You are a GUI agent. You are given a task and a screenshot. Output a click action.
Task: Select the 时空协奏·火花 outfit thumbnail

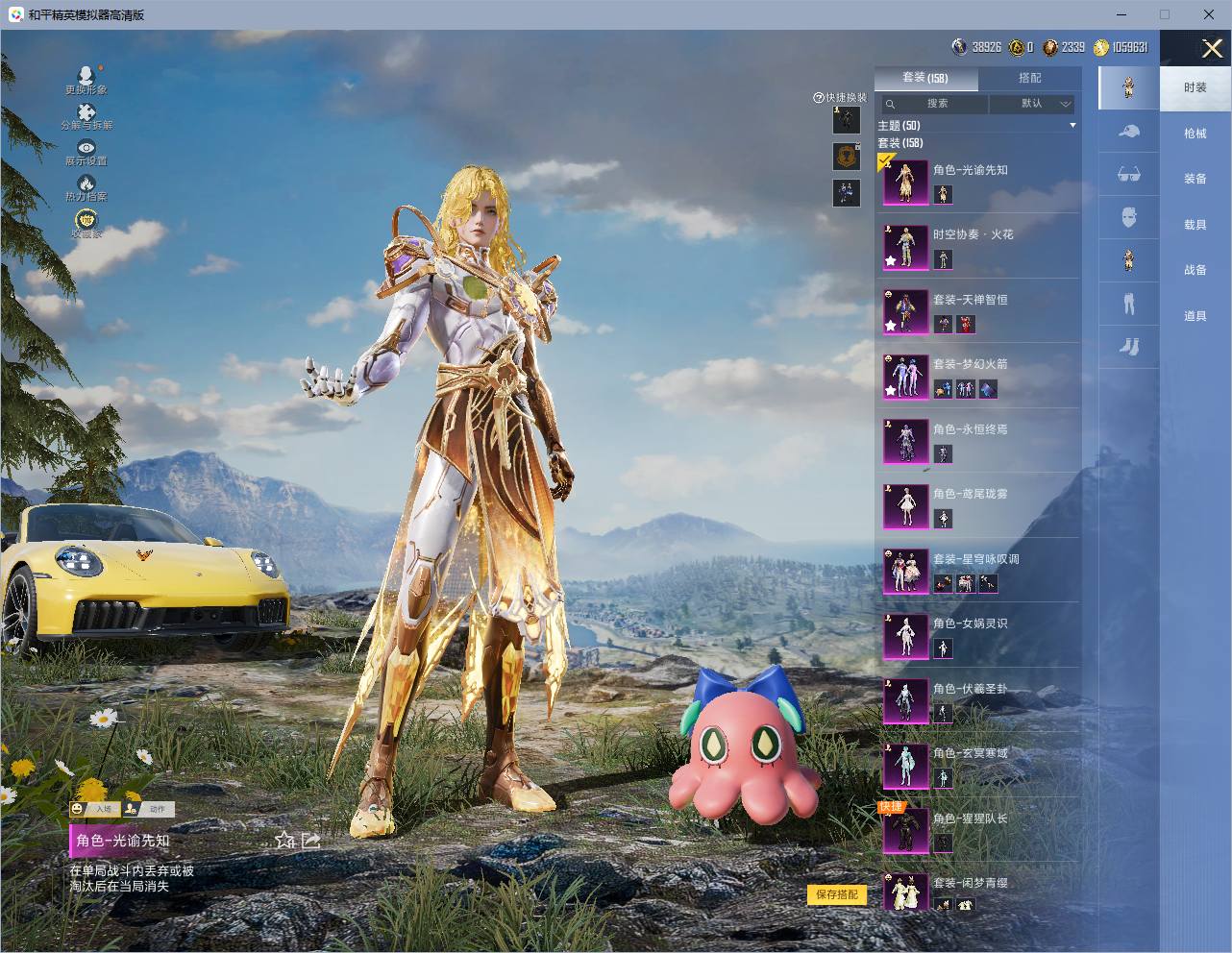905,247
